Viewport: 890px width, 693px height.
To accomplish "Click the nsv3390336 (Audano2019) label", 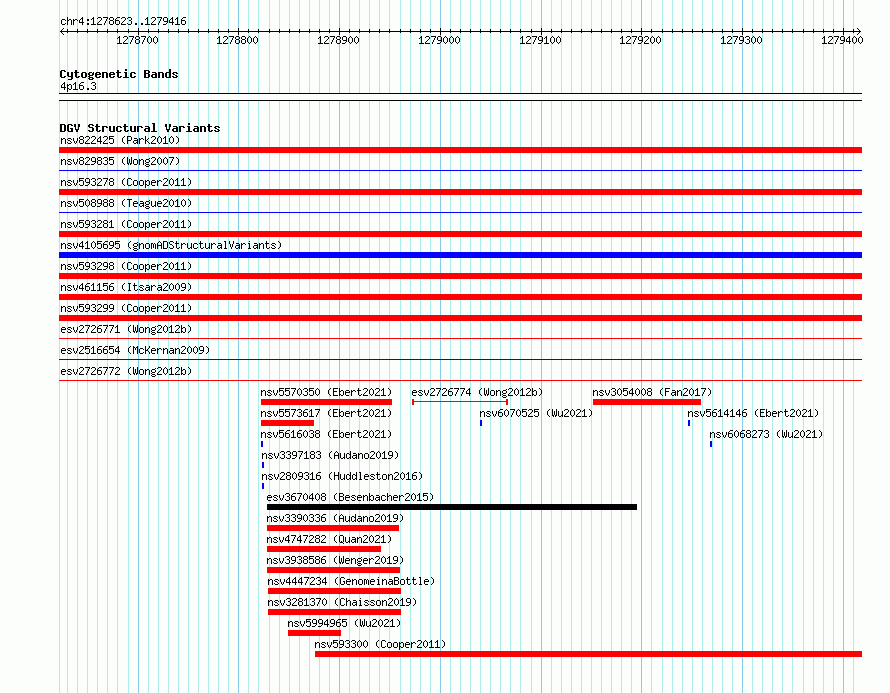I will pos(335,518).
